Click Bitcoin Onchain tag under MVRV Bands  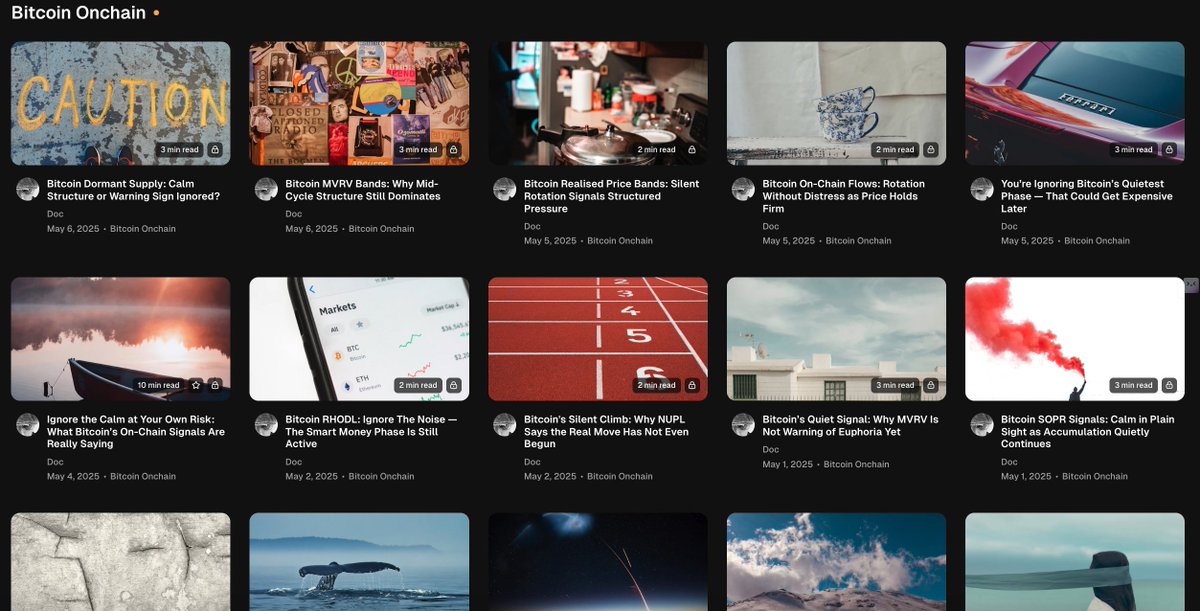pos(381,229)
